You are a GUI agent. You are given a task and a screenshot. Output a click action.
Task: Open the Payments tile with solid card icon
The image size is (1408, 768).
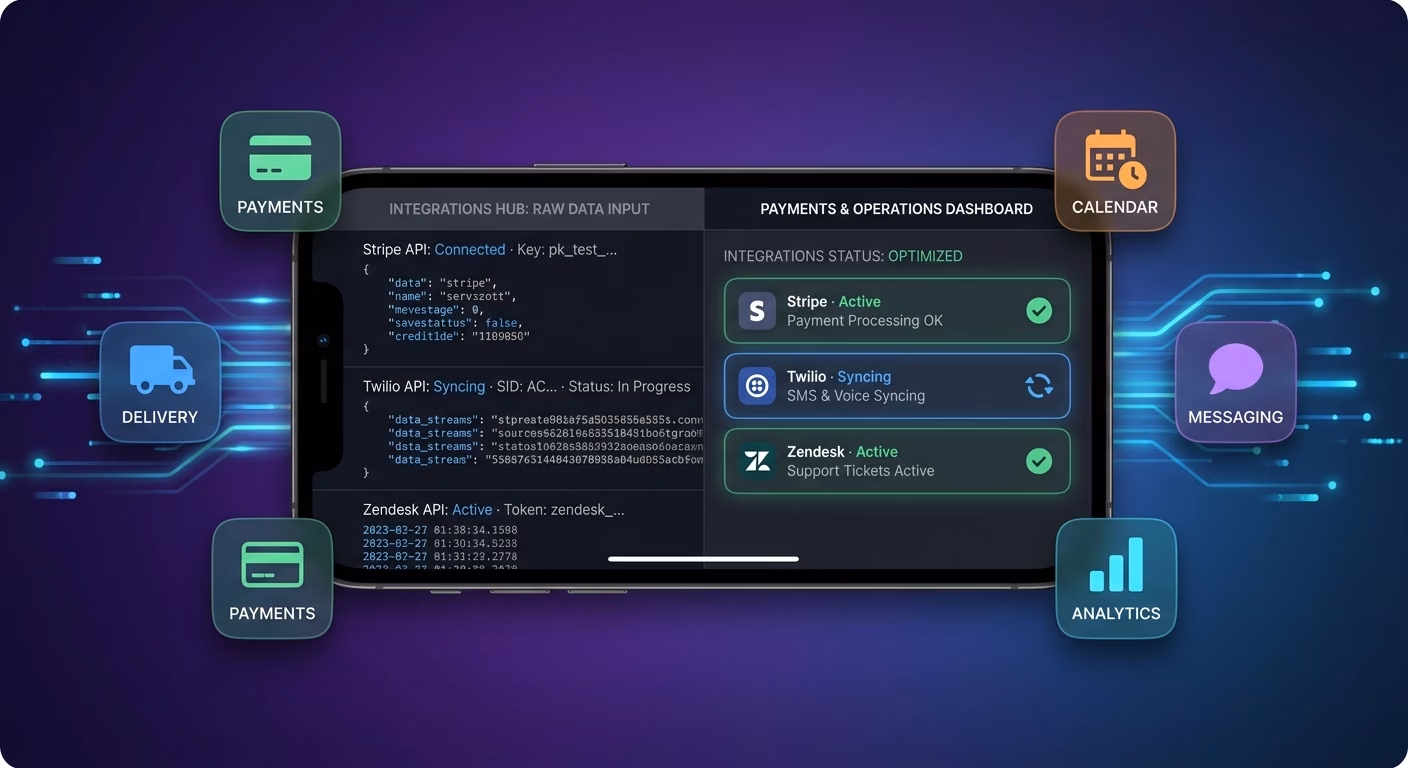click(280, 171)
